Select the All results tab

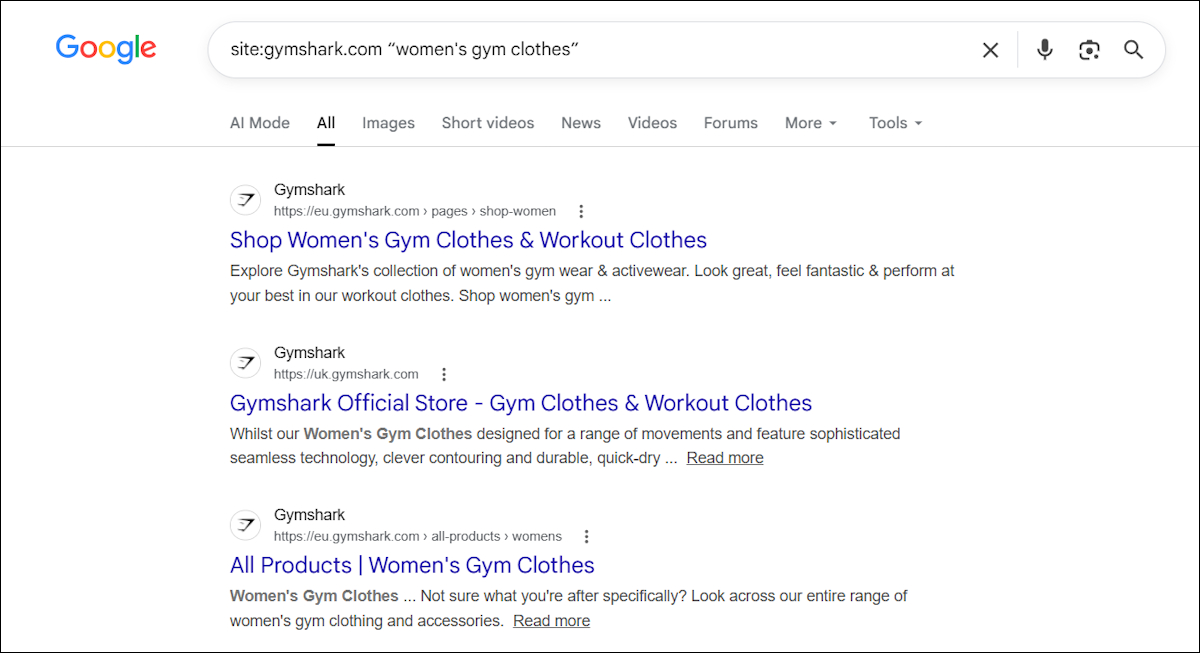pyautogui.click(x=326, y=123)
